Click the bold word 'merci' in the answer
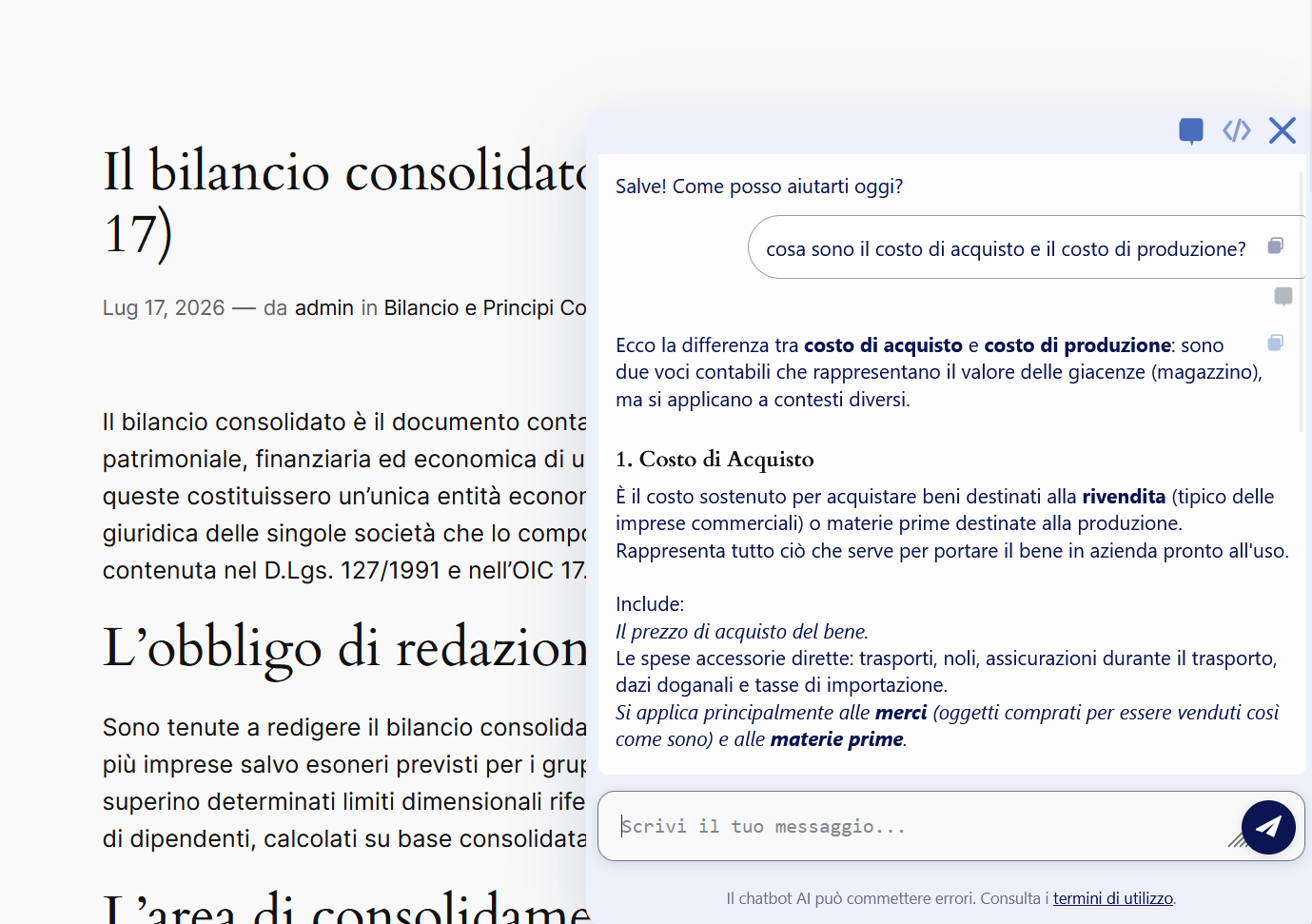1312x924 pixels. 901,713
